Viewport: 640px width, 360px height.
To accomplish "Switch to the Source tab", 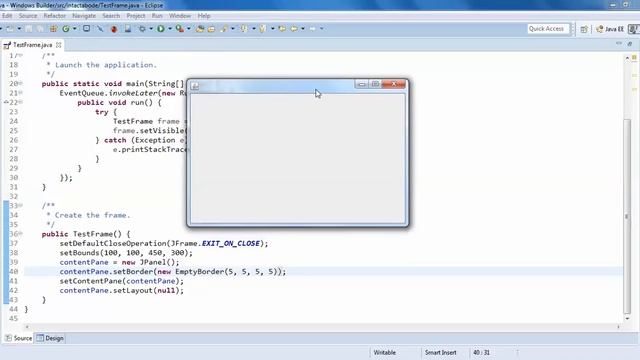I will click(18, 338).
